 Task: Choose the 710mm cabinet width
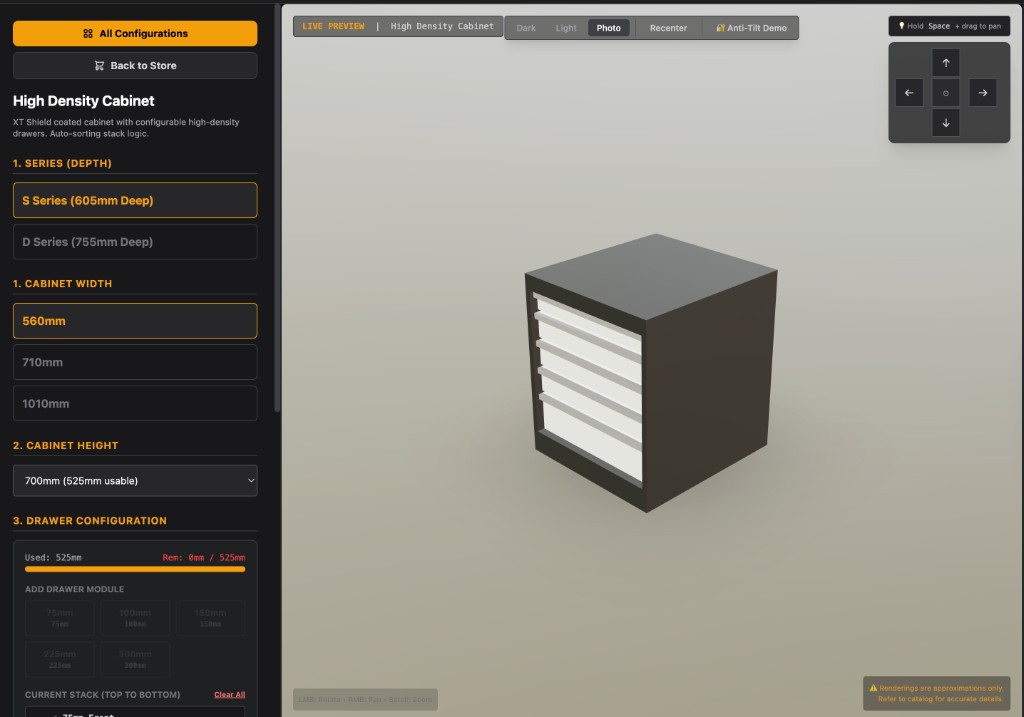[x=135, y=362]
